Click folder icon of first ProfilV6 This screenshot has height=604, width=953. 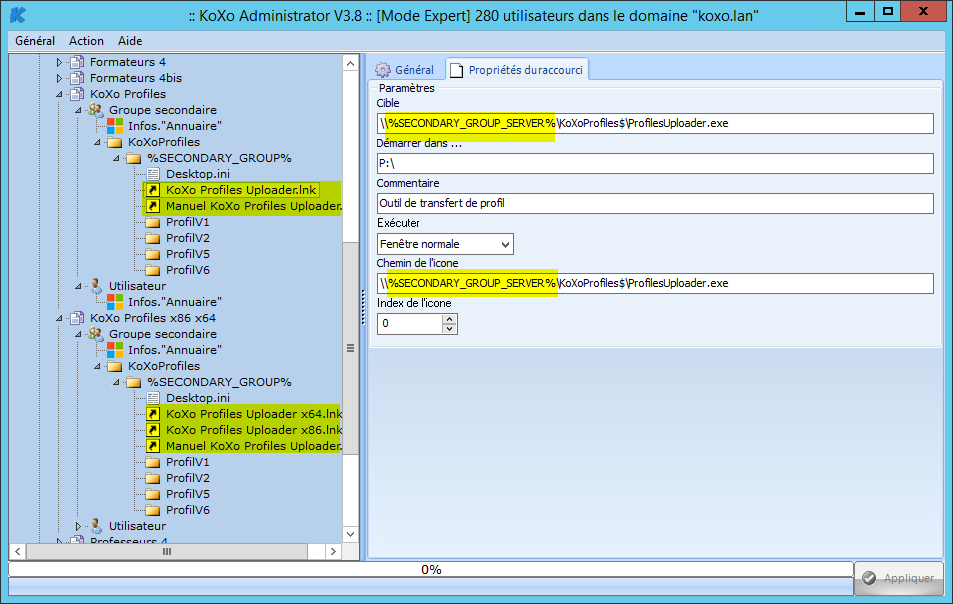click(x=153, y=270)
